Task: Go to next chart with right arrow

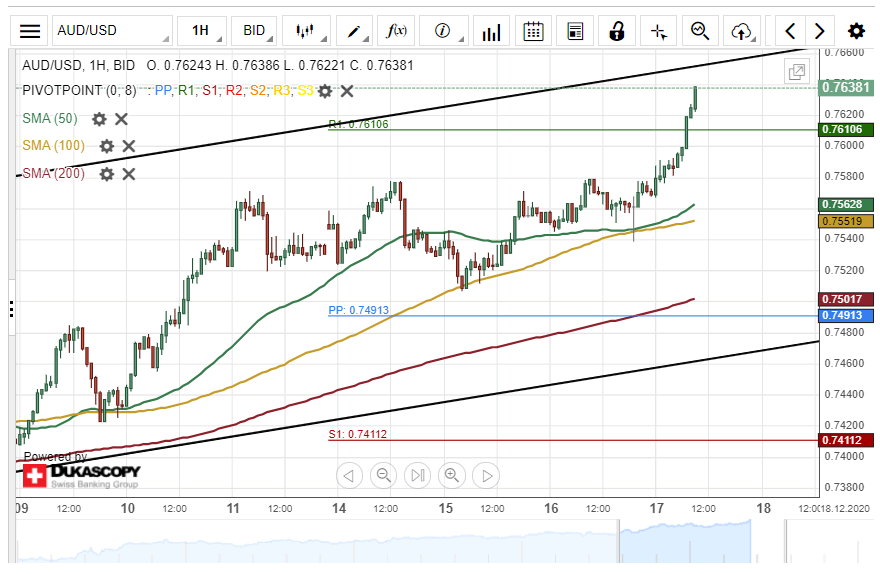Action: 820,31
